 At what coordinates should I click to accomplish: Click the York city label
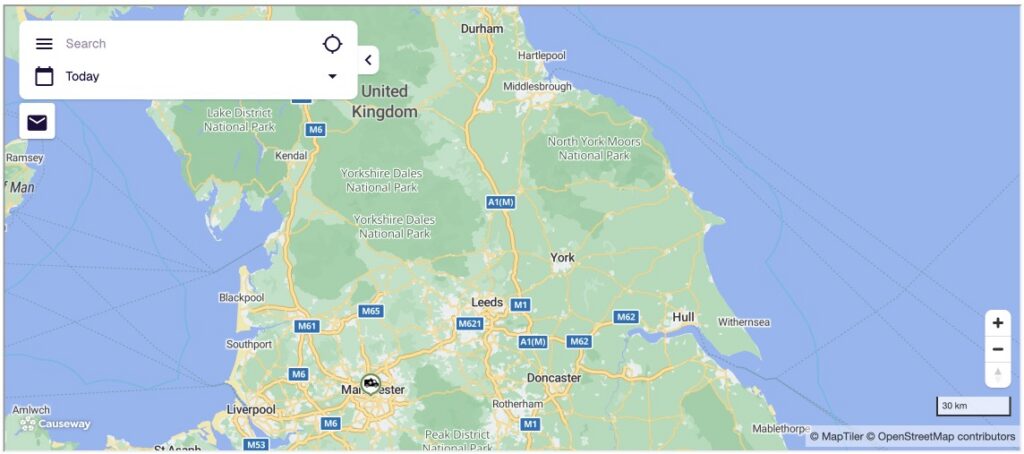[x=562, y=258]
